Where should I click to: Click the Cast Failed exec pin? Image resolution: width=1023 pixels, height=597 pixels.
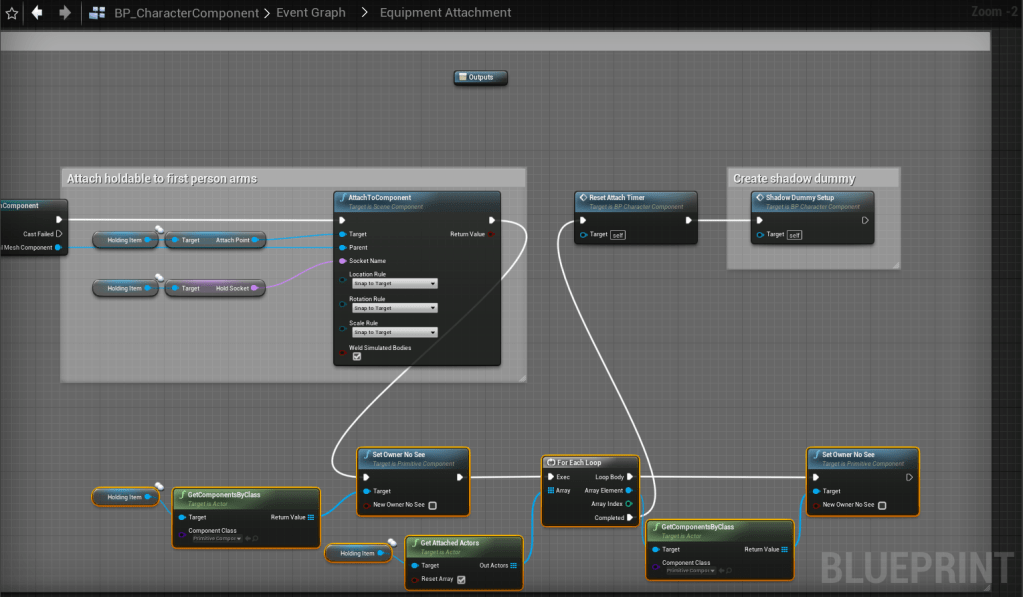pyautogui.click(x=59, y=233)
